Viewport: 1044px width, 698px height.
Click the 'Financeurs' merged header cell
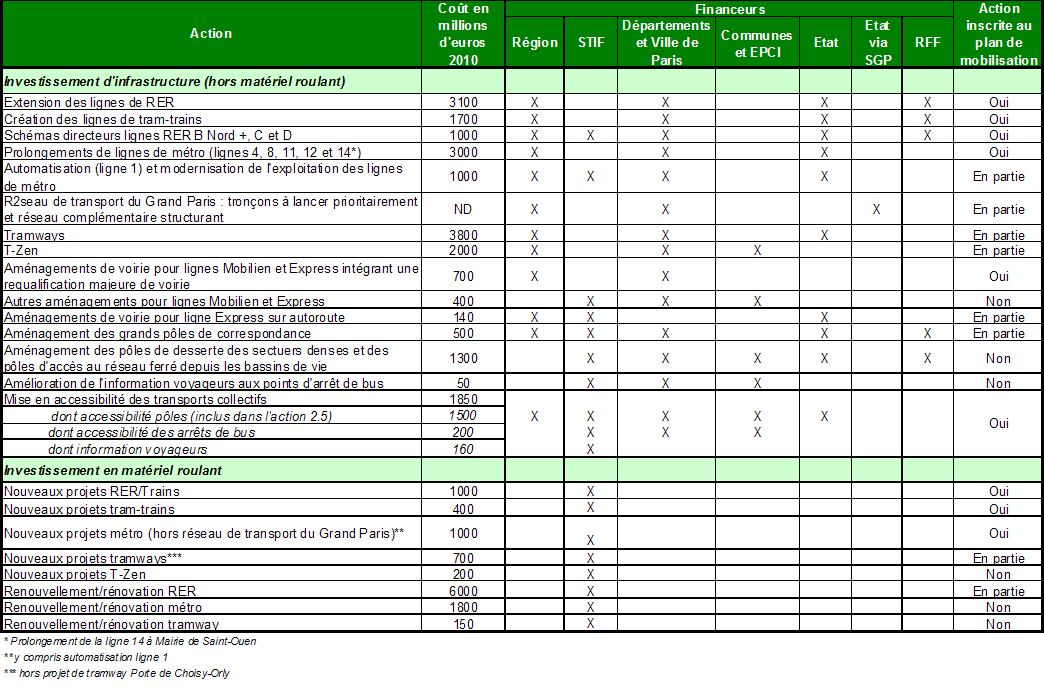[x=728, y=9]
